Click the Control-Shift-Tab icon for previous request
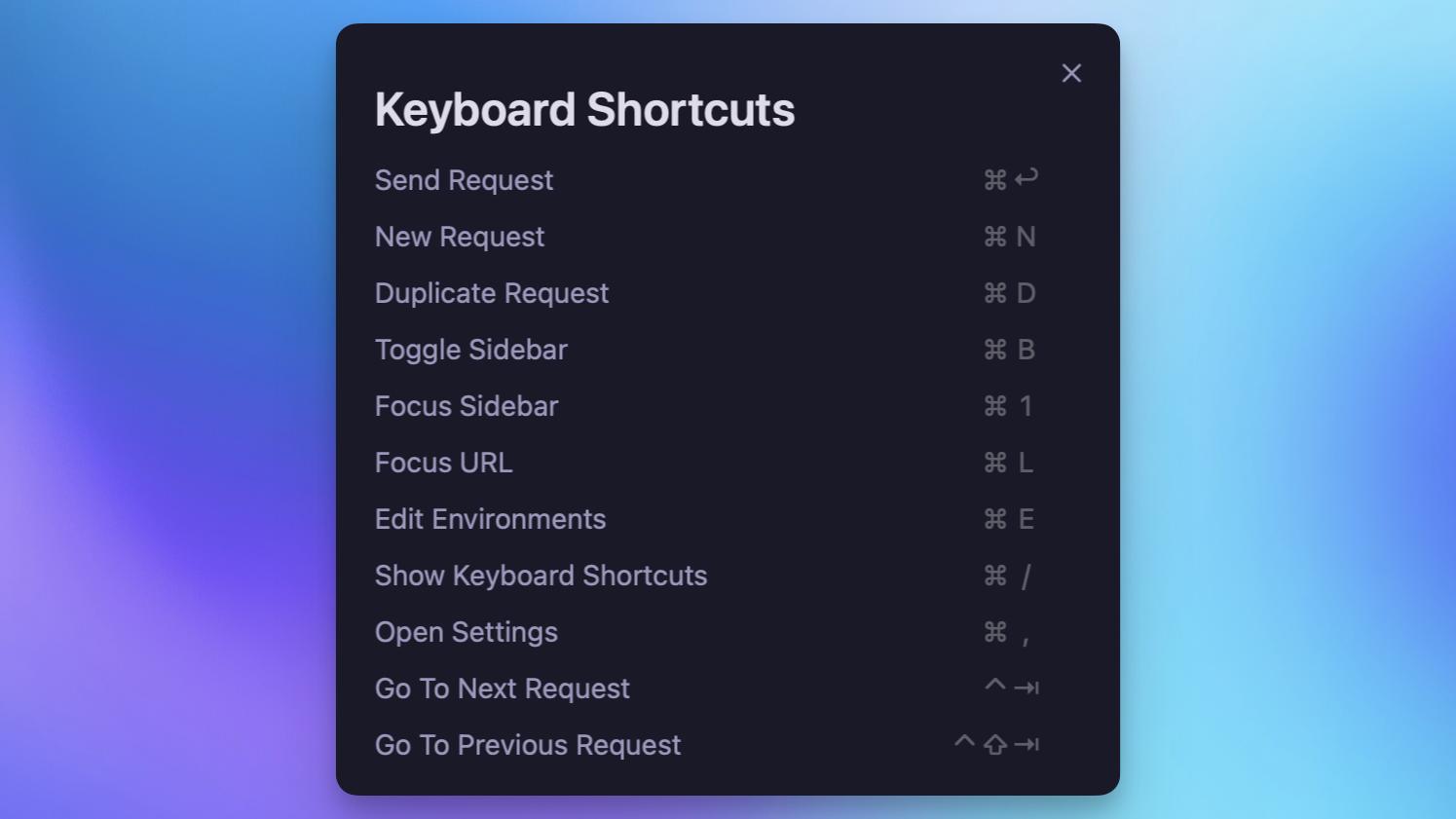This screenshot has height=819, width=1456. click(996, 744)
